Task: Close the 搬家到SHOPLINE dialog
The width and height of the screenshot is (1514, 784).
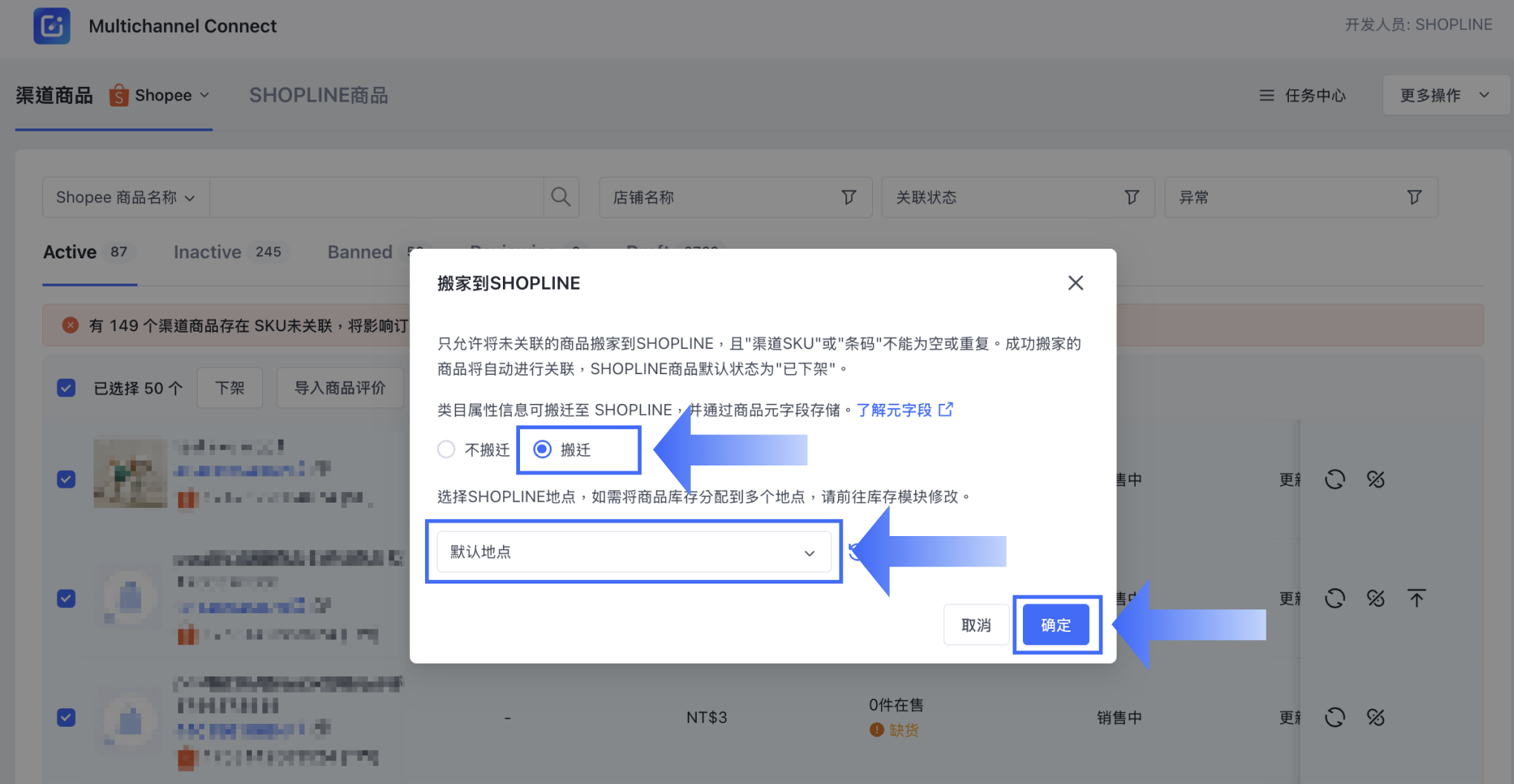Action: click(x=1075, y=283)
